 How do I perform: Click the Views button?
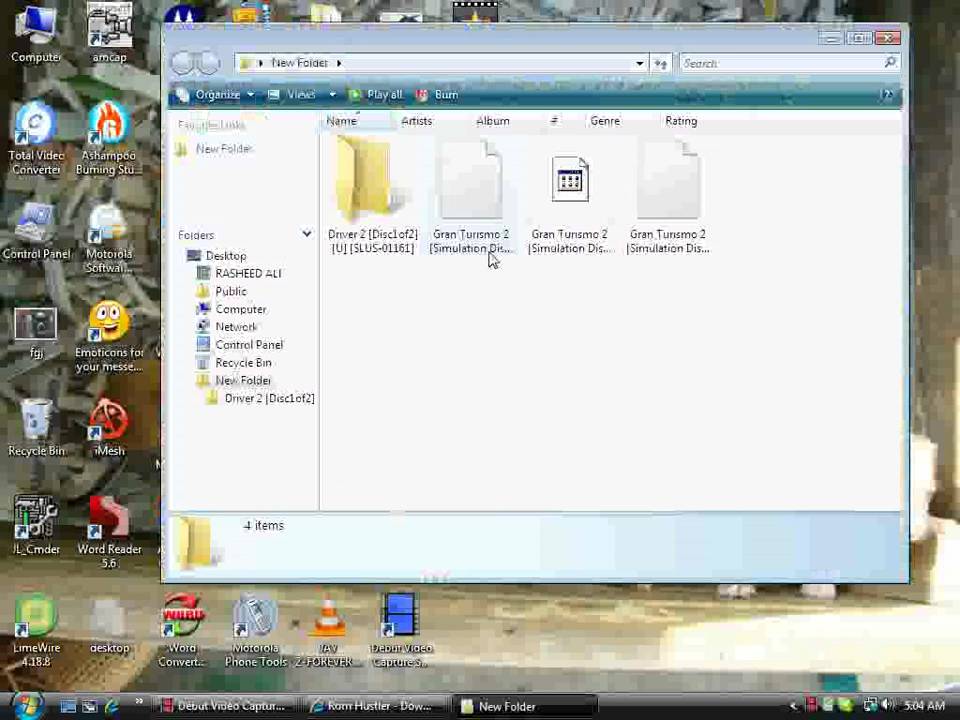[293, 95]
